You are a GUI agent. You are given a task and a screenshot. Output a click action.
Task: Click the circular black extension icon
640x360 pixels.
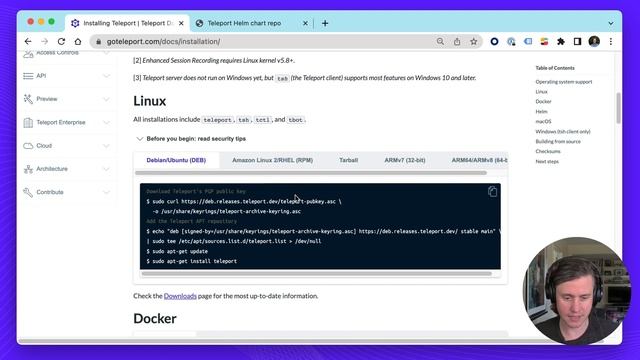click(x=494, y=41)
